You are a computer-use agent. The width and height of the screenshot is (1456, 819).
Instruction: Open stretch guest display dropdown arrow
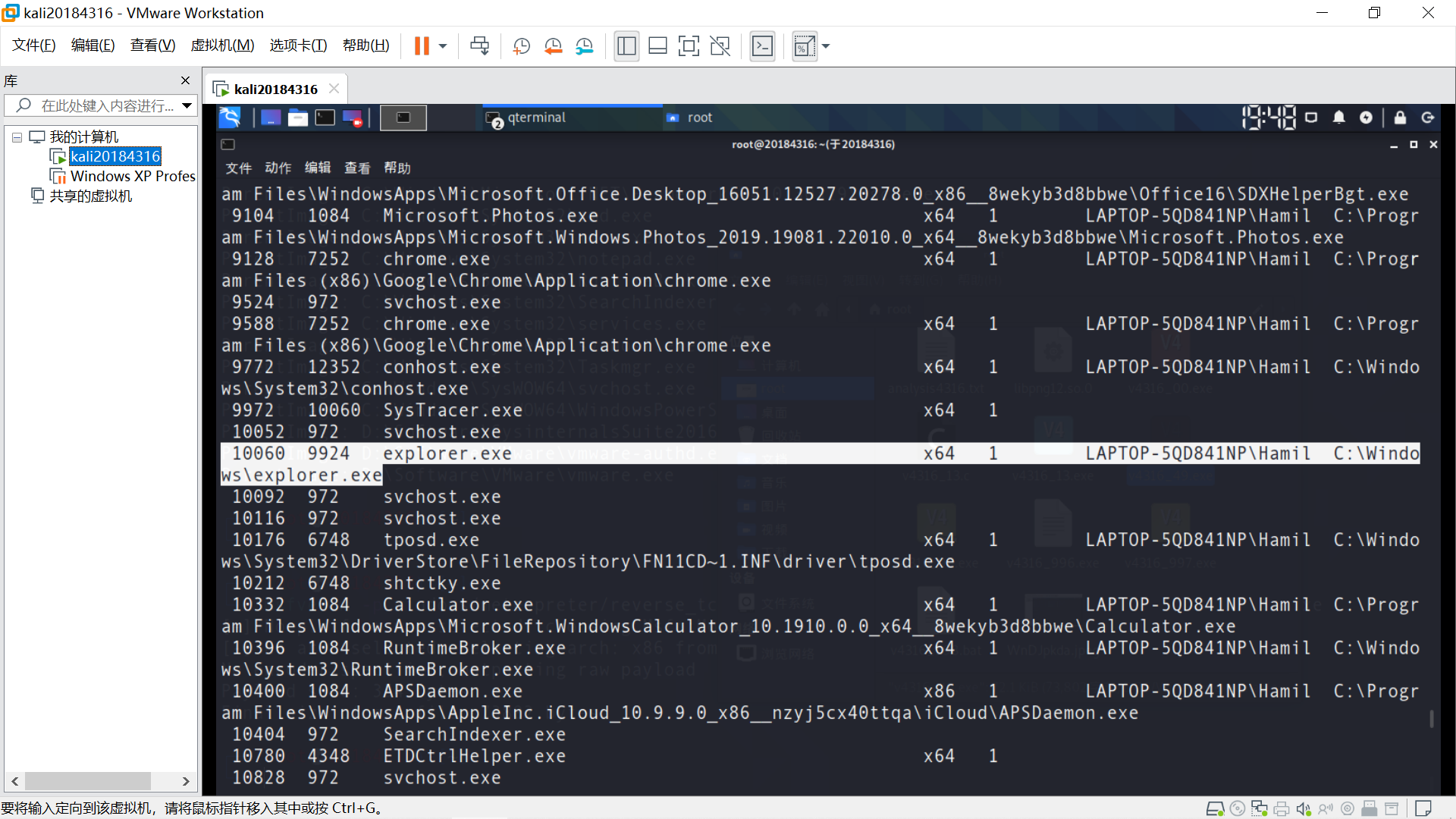click(826, 46)
